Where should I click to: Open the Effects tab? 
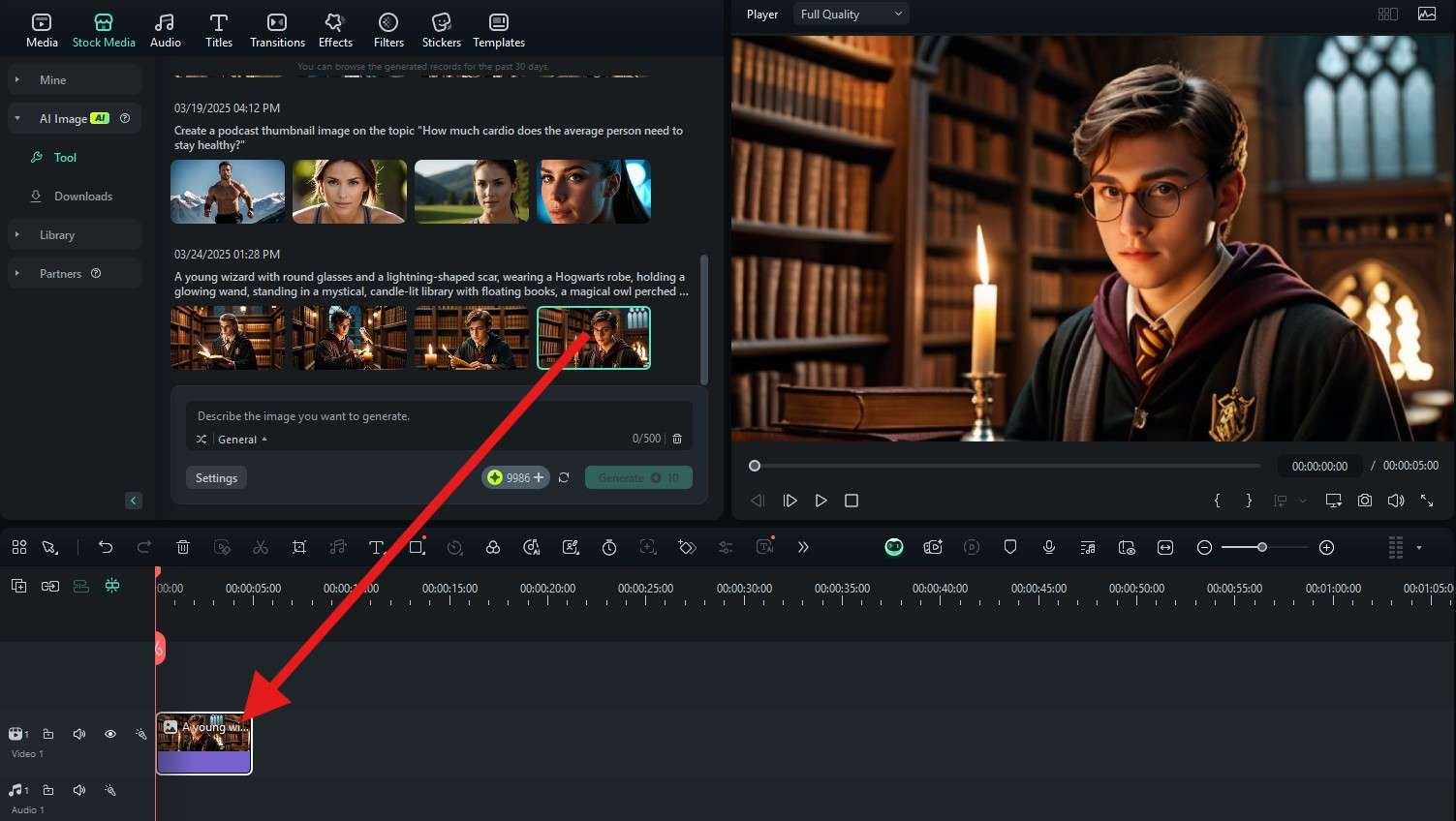[x=335, y=30]
